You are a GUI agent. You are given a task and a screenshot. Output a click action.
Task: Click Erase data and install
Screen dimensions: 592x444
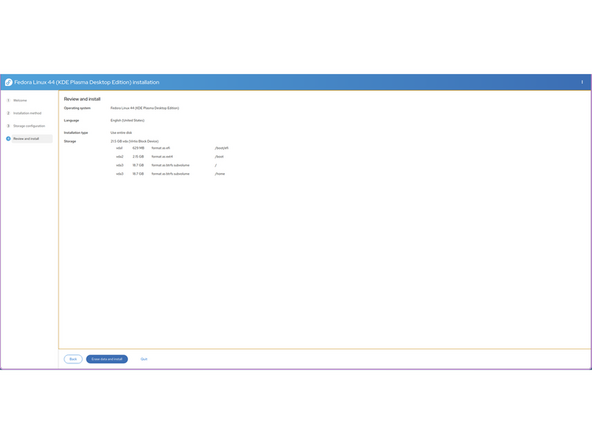pyautogui.click(x=107, y=359)
